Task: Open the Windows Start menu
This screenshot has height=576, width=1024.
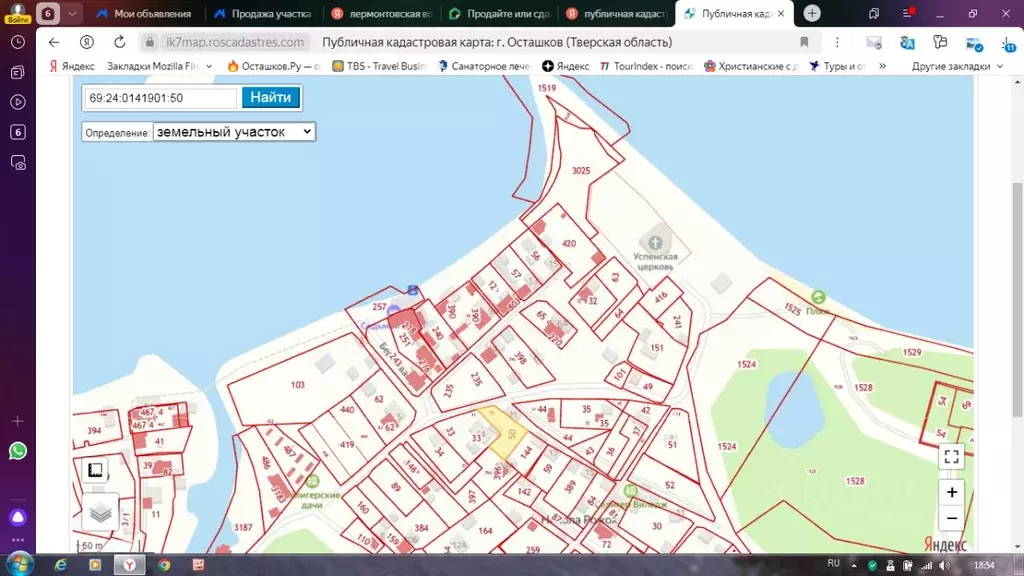Action: [19, 564]
